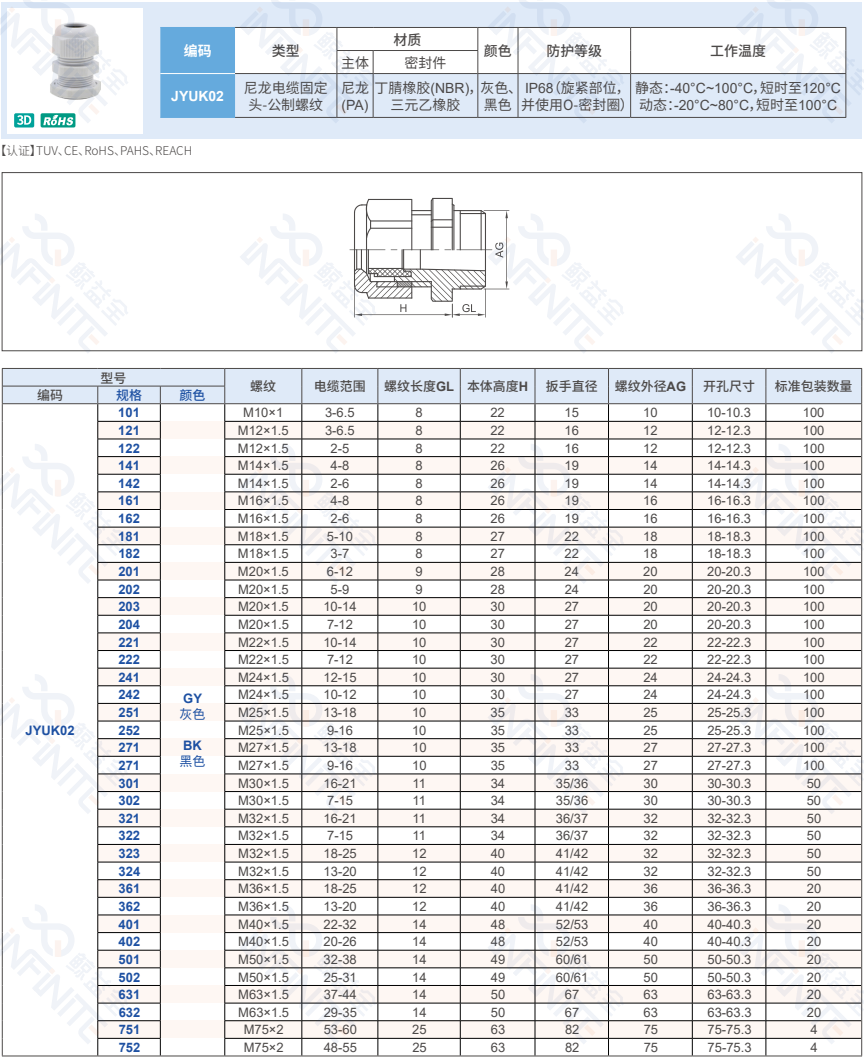The image size is (864, 1062).
Task: Click the 开孔尺寸 column header
Action: point(729,386)
